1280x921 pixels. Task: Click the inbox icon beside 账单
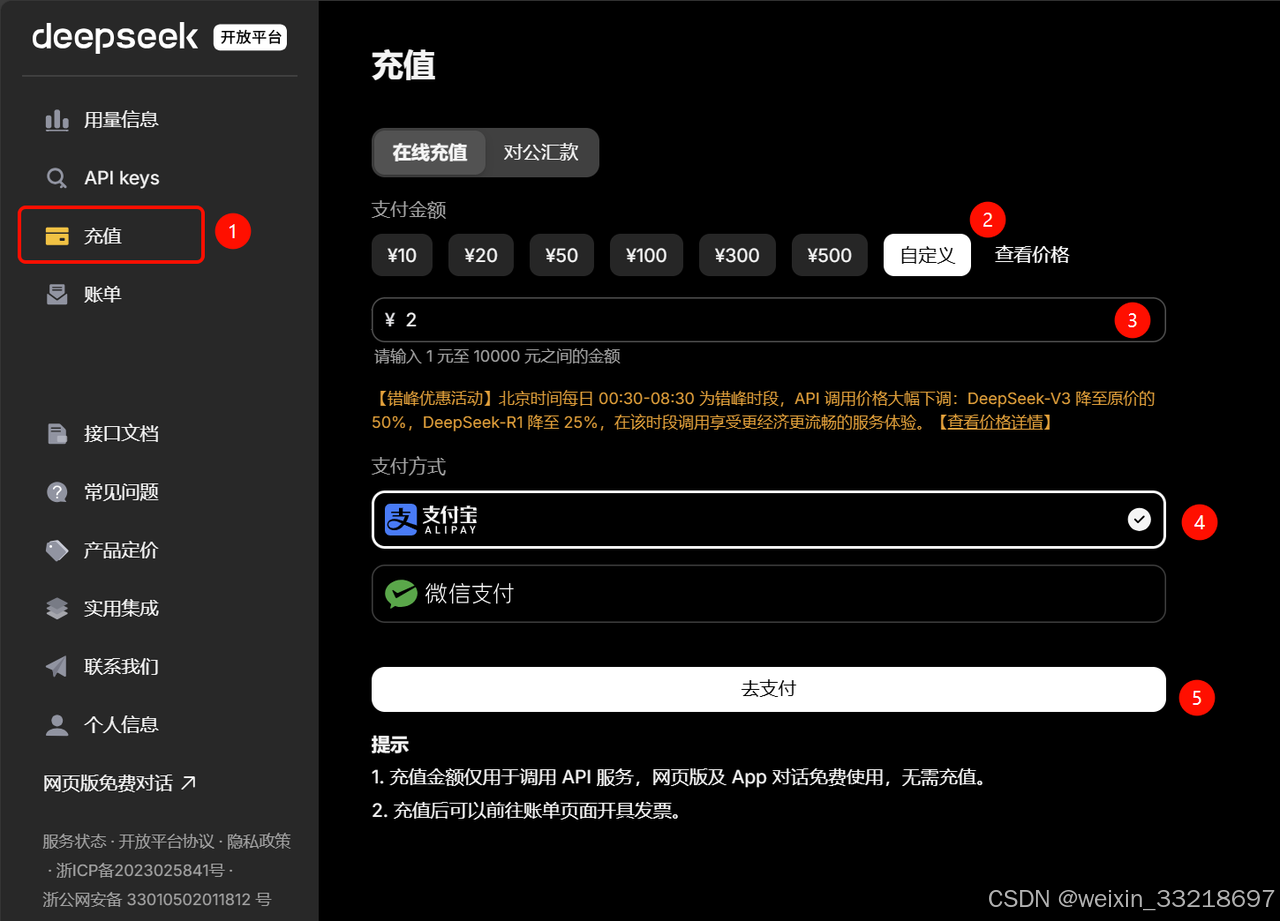click(x=57, y=294)
